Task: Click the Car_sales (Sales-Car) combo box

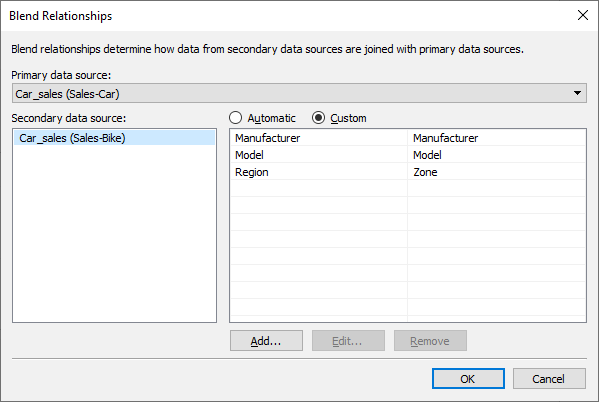Action: click(299, 93)
